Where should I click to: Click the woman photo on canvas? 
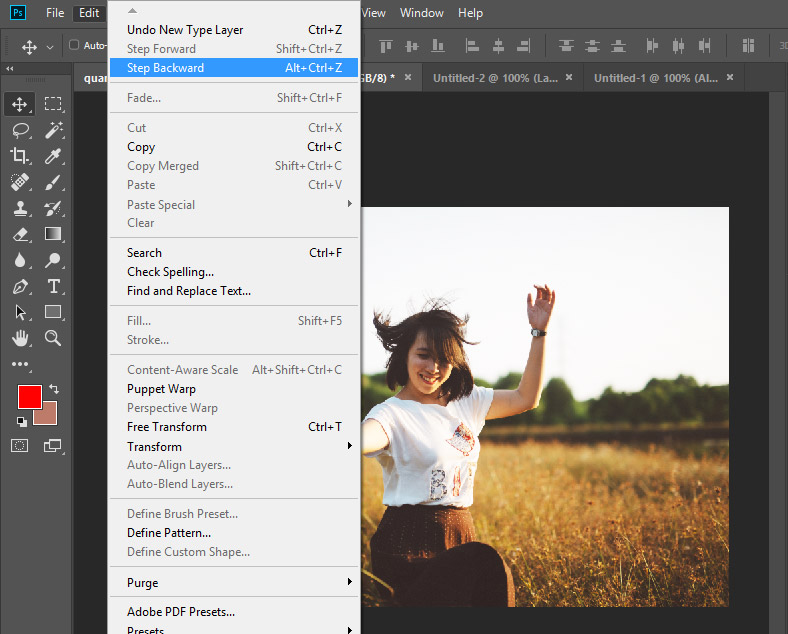pyautogui.click(x=545, y=407)
